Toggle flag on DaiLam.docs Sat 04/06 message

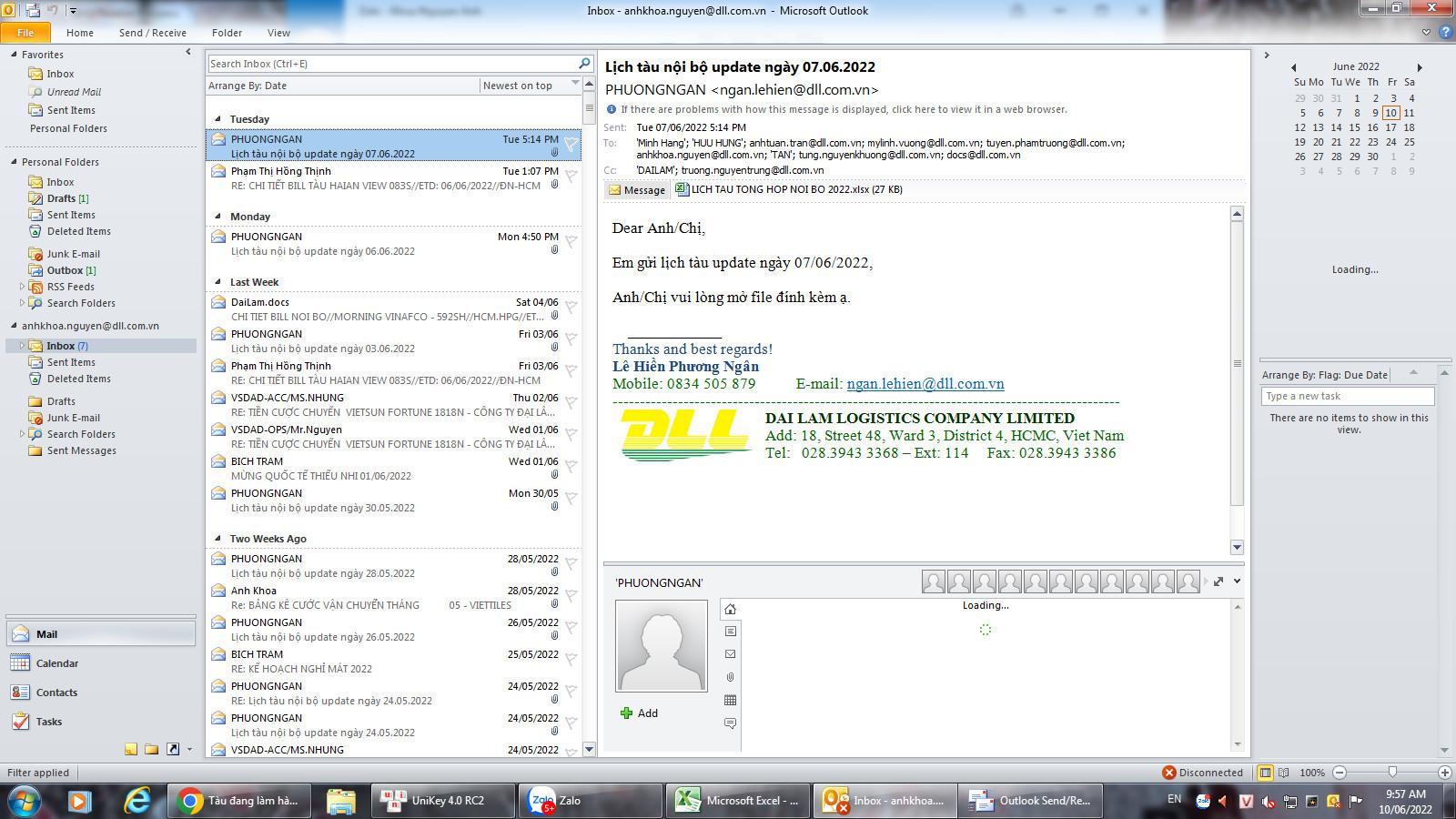(571, 307)
